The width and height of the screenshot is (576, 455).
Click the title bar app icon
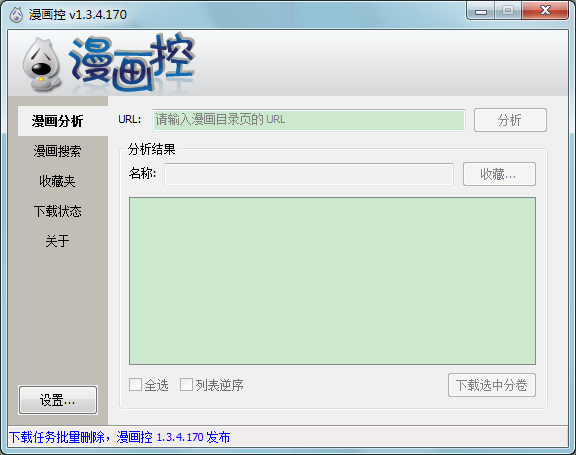tap(16, 15)
